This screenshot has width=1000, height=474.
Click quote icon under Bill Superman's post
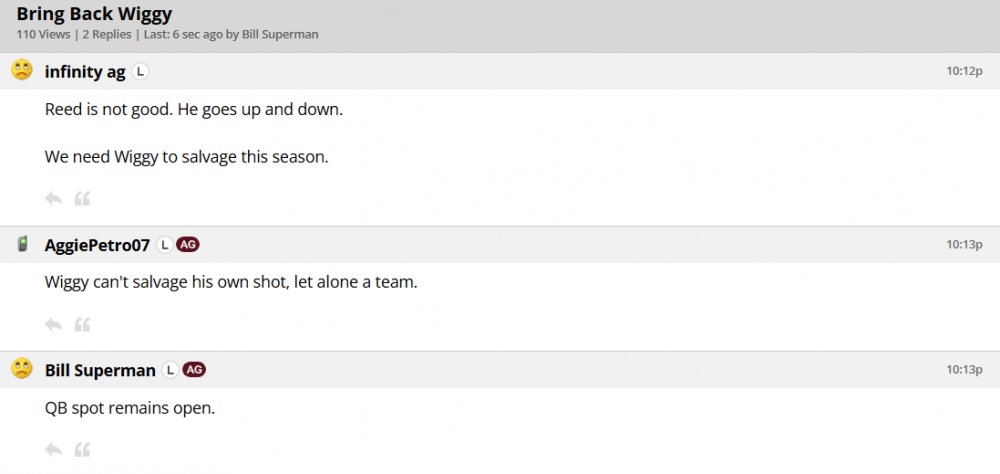[83, 449]
